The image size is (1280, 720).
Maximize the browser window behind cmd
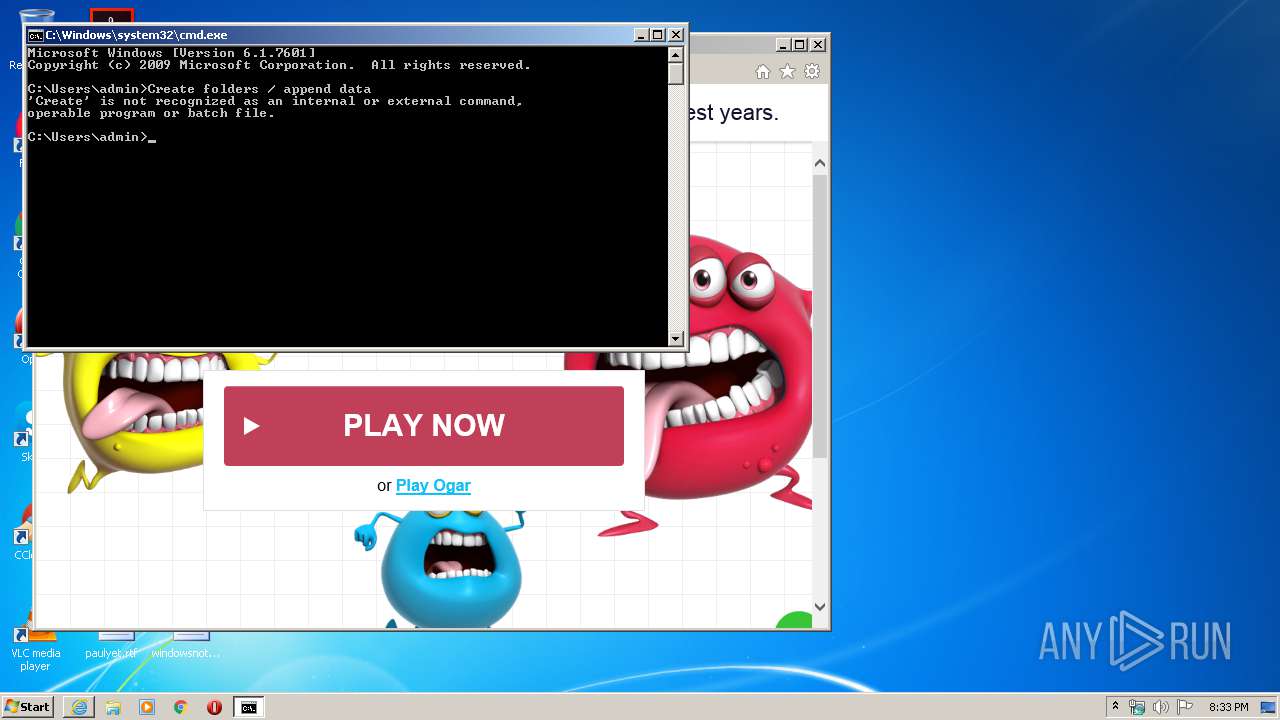[x=799, y=44]
